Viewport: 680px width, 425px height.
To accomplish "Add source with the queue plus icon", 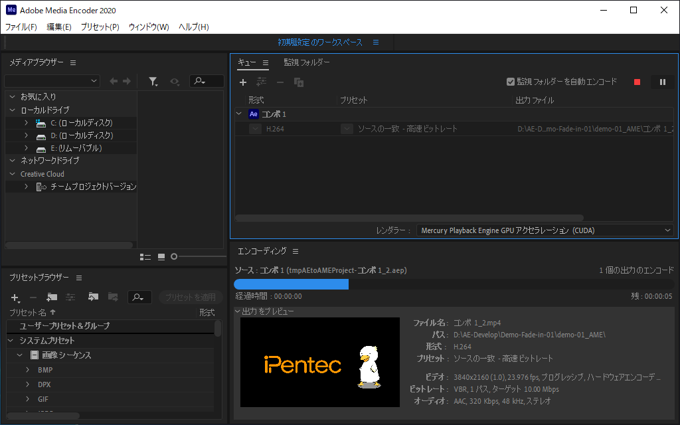I will click(x=243, y=82).
